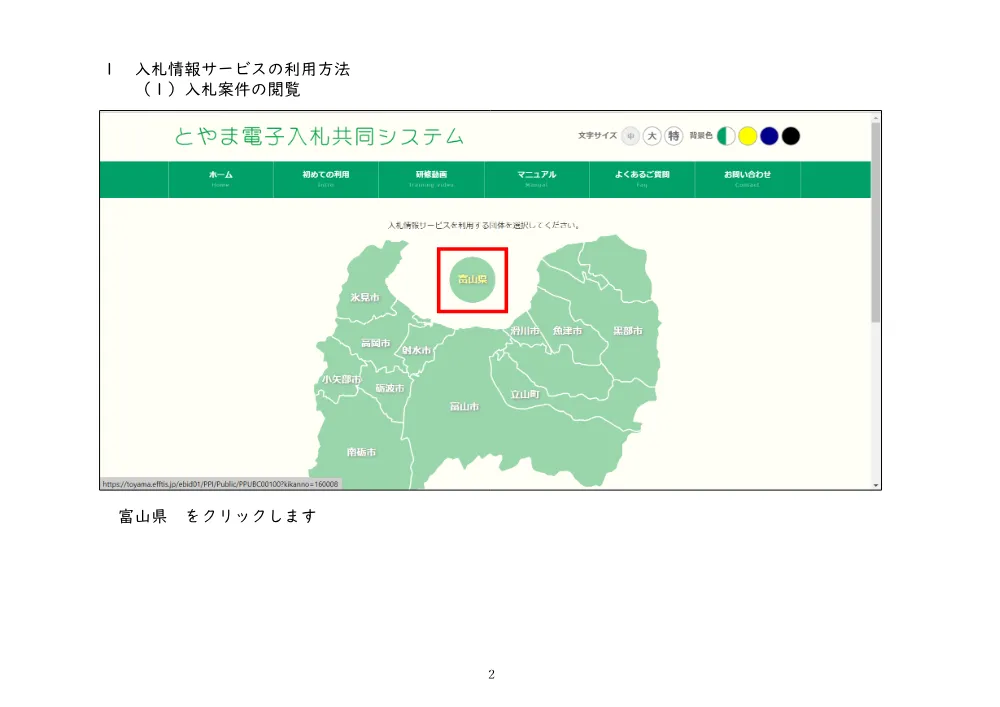1000x707 pixels.
Task: Select 砺波市 on the map
Action: (x=390, y=388)
